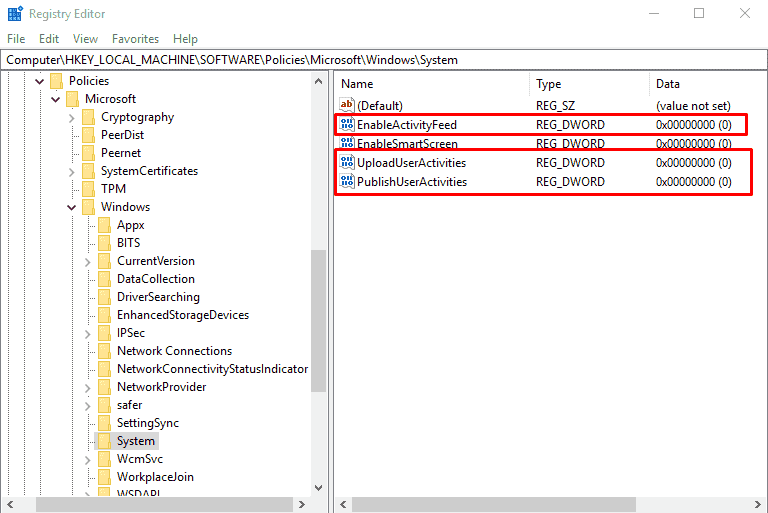The image size is (768, 513).
Task: Expand the SystemCertificates key
Action: click(72, 171)
